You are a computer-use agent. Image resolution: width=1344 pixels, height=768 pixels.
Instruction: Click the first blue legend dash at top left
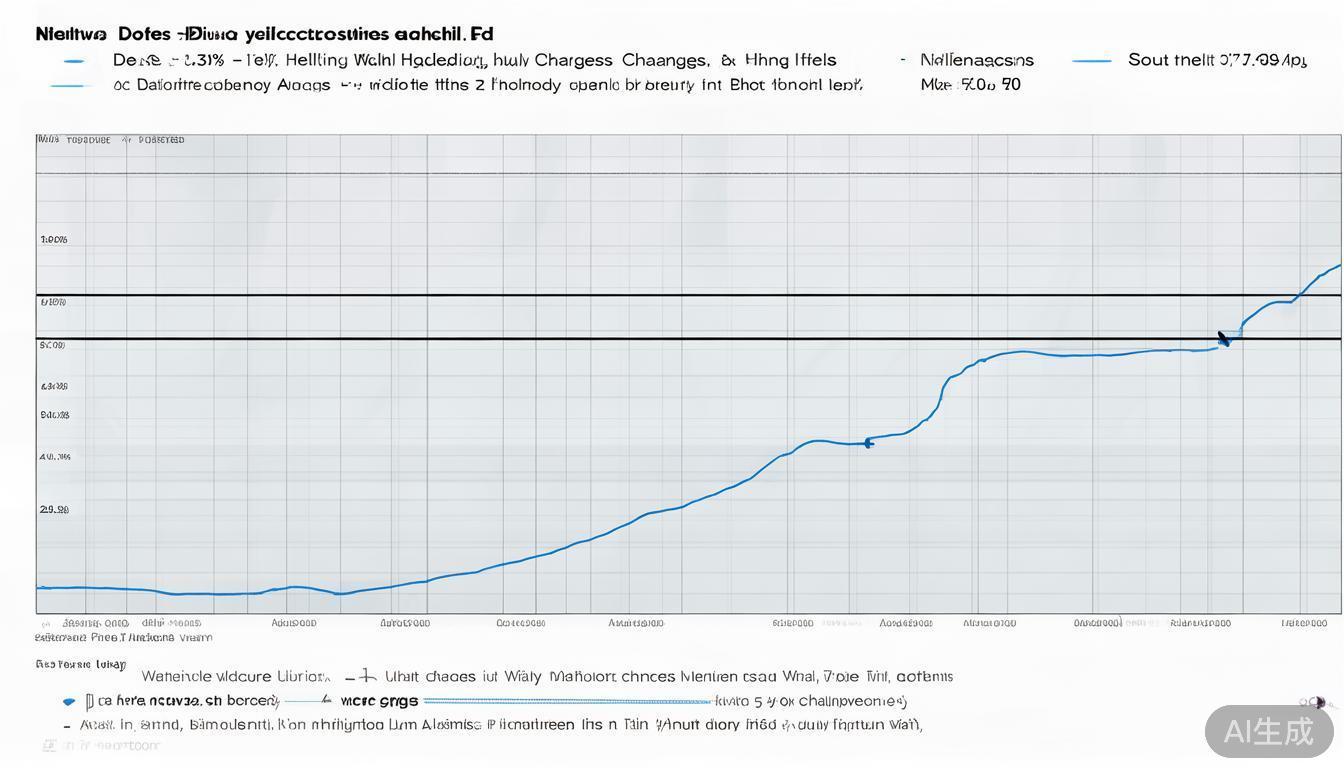tap(74, 61)
